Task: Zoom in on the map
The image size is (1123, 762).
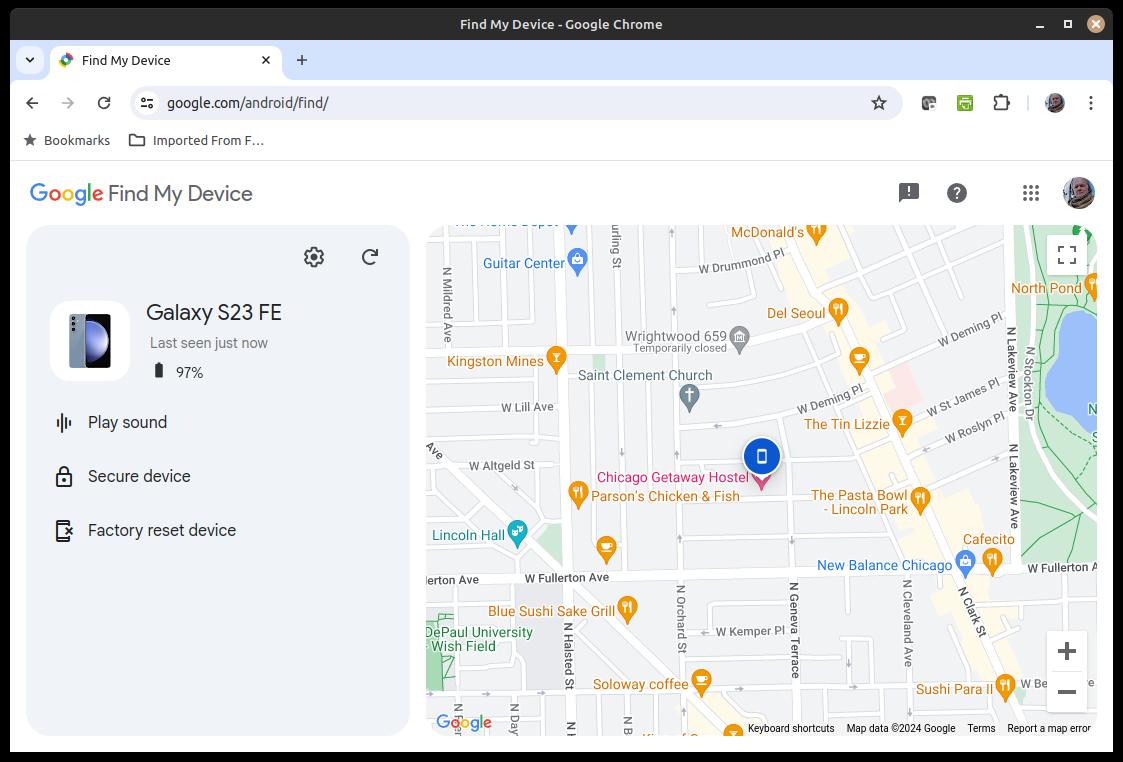Action: click(x=1067, y=651)
